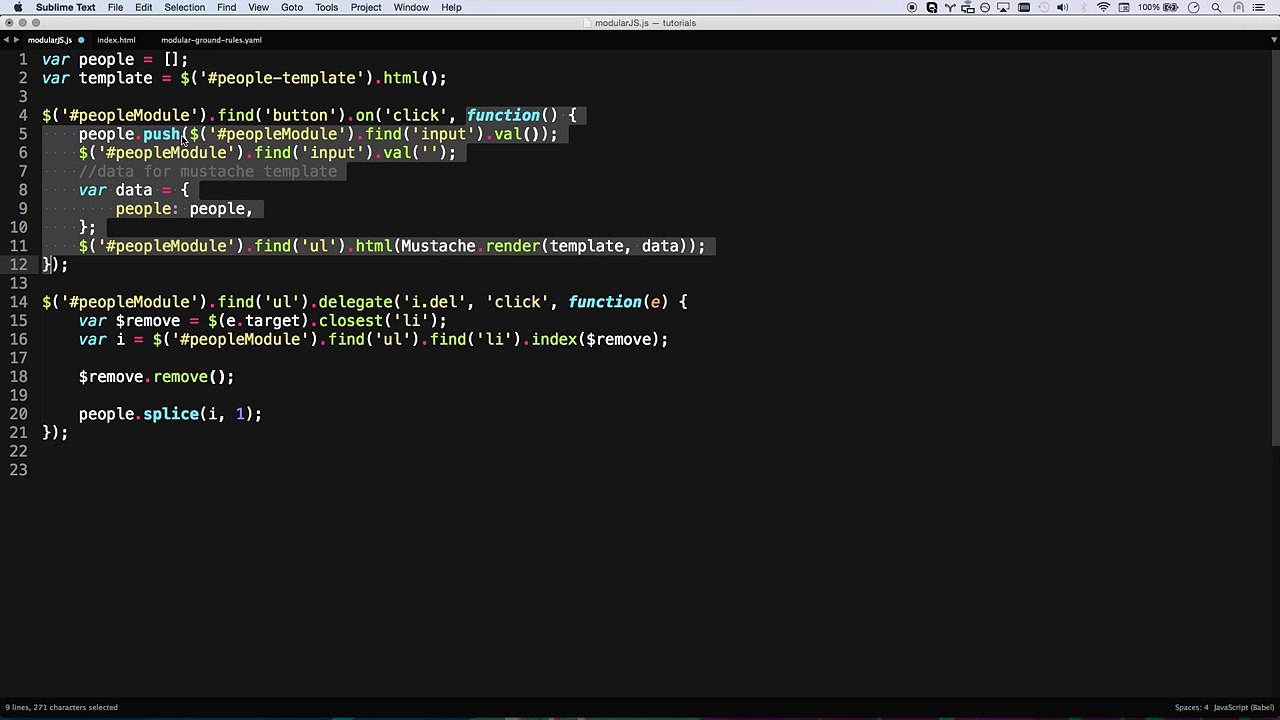Go to previous tab with left arrow
The width and height of the screenshot is (1280, 720).
6,40
